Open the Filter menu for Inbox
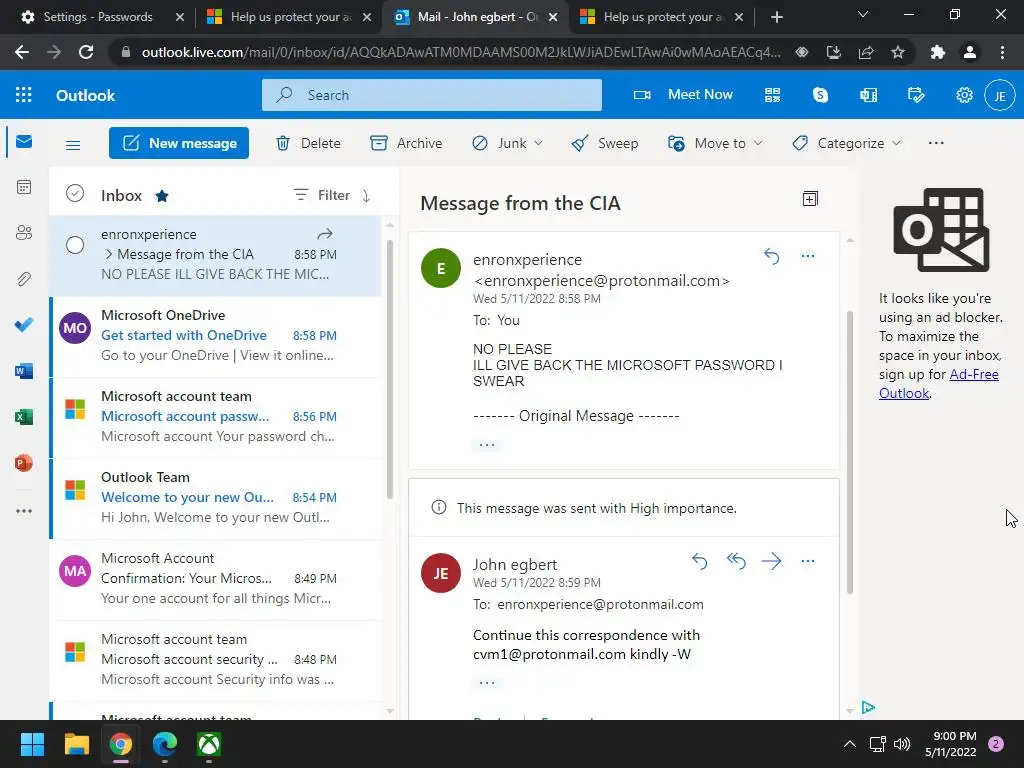1024x768 pixels. [321, 195]
